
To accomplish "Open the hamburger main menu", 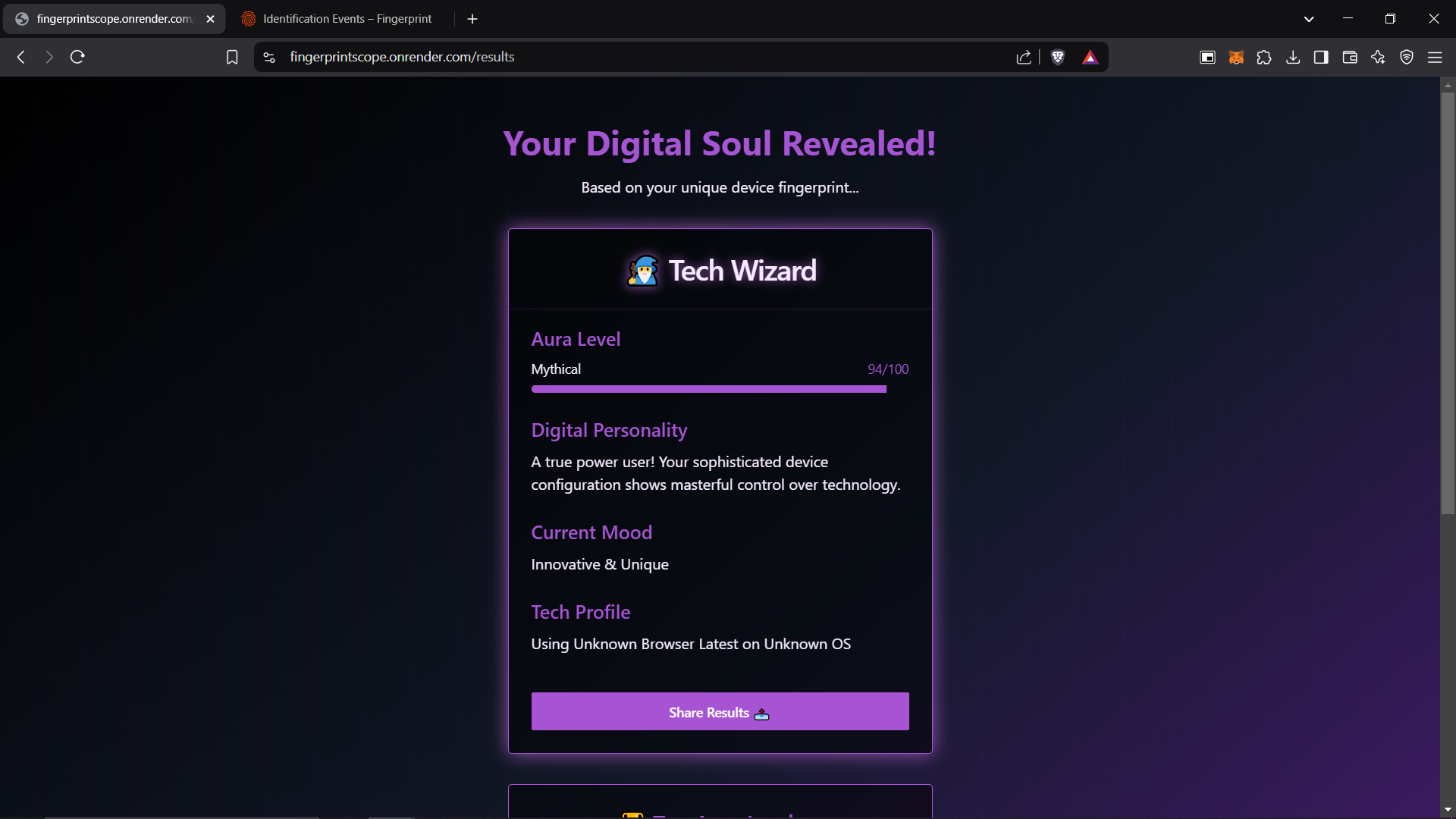I will (1435, 57).
